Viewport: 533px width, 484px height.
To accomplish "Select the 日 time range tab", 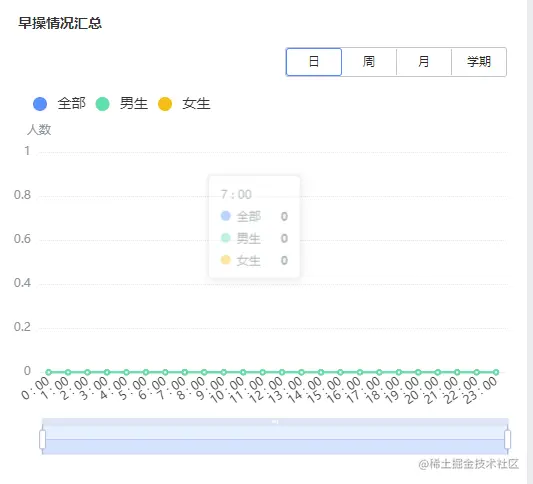I will 314,62.
